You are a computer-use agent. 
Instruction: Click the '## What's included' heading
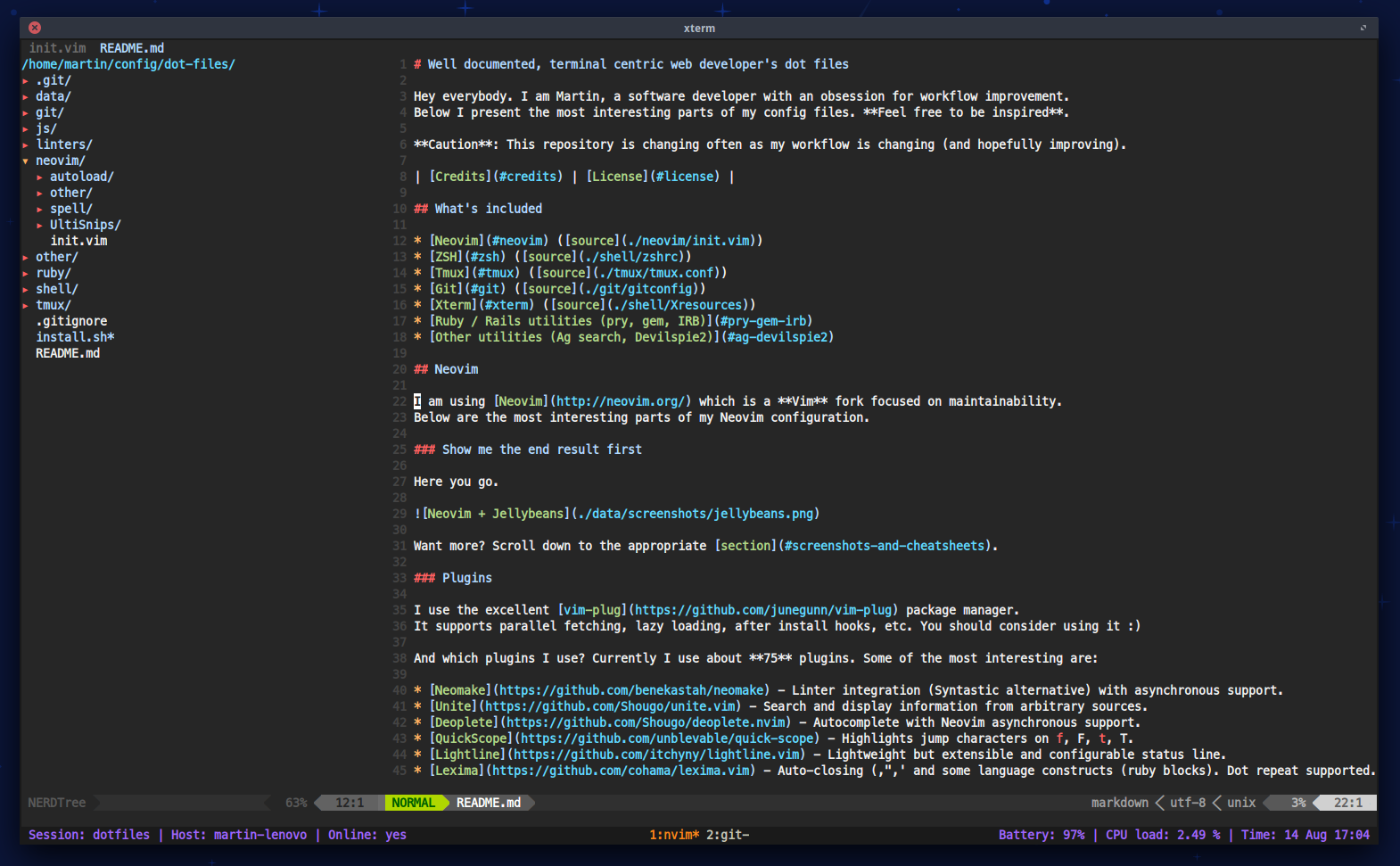pyautogui.click(x=478, y=209)
